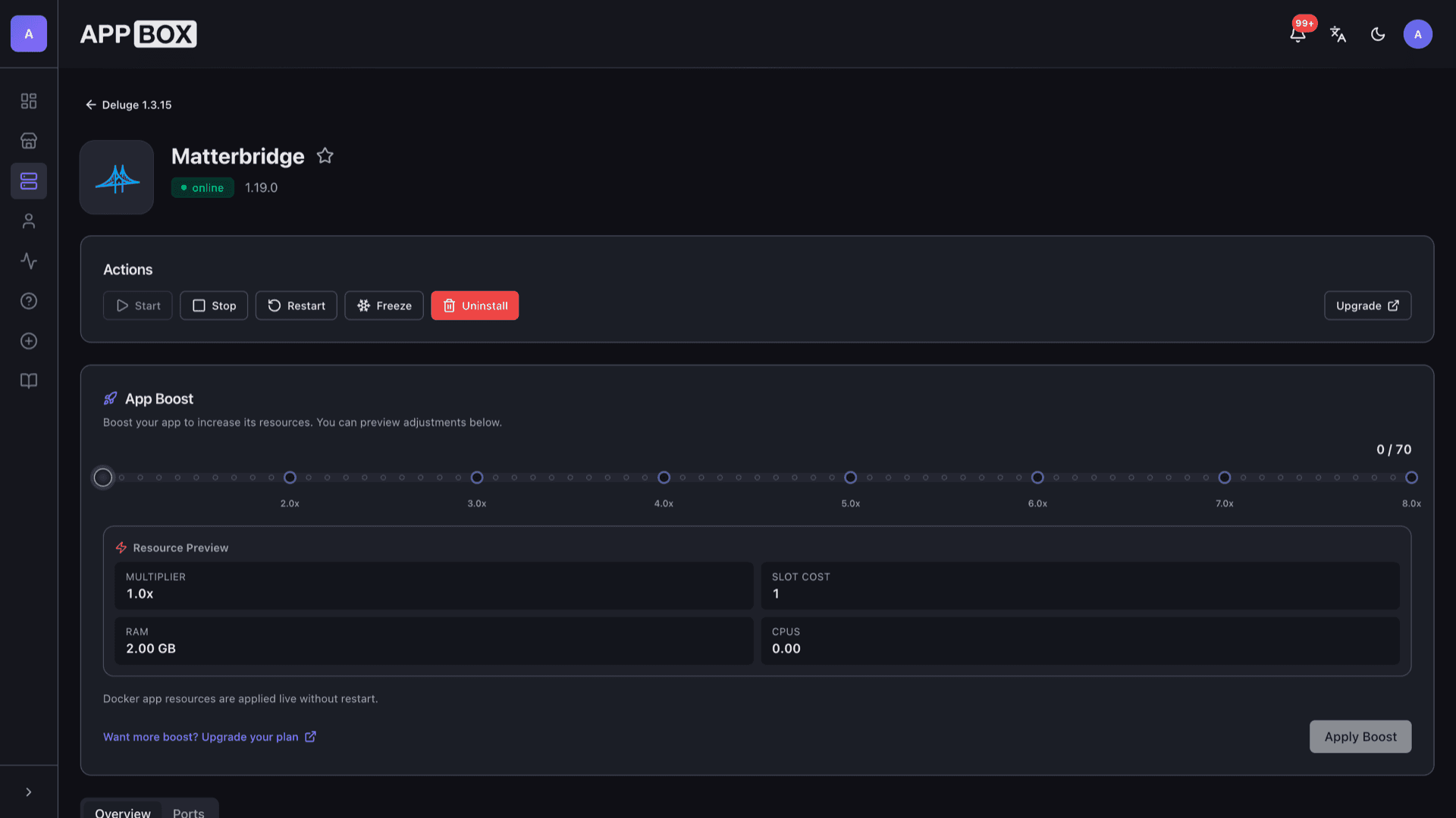The image size is (1456, 818).
Task: Toggle dark mode moon icon
Action: coord(1378,34)
